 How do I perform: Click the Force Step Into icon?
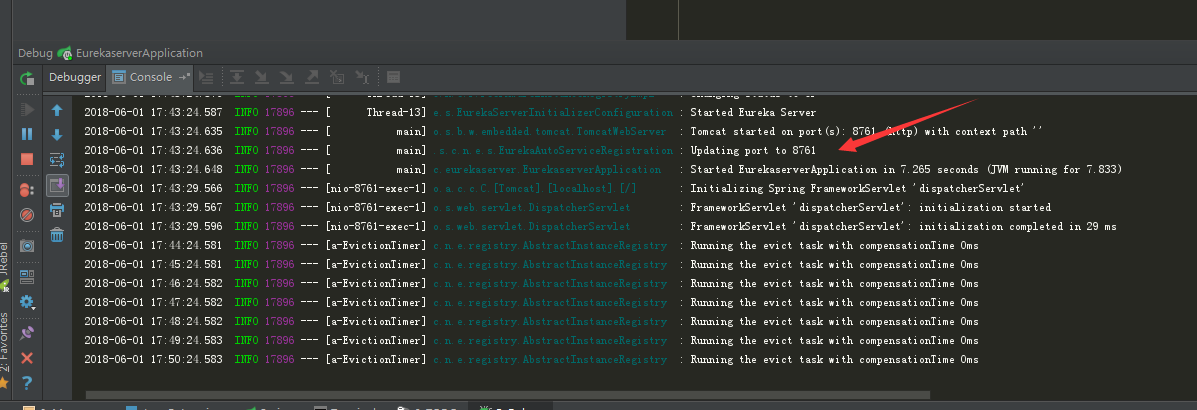point(286,77)
